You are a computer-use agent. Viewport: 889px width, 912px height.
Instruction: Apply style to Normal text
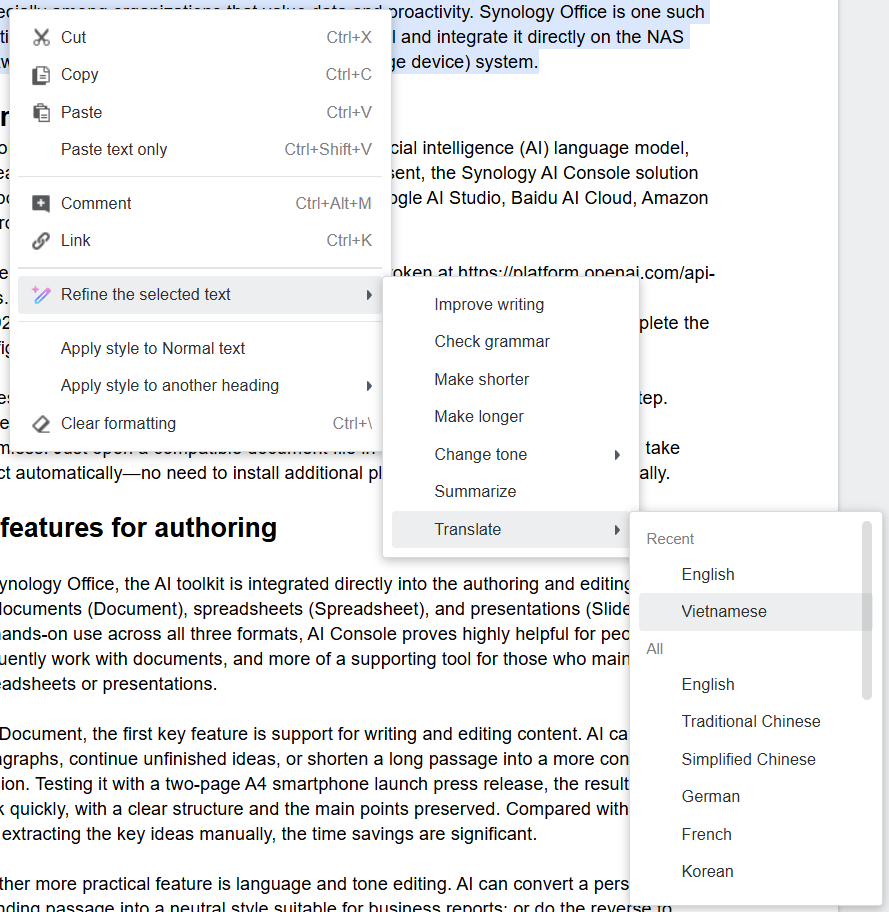coord(153,349)
